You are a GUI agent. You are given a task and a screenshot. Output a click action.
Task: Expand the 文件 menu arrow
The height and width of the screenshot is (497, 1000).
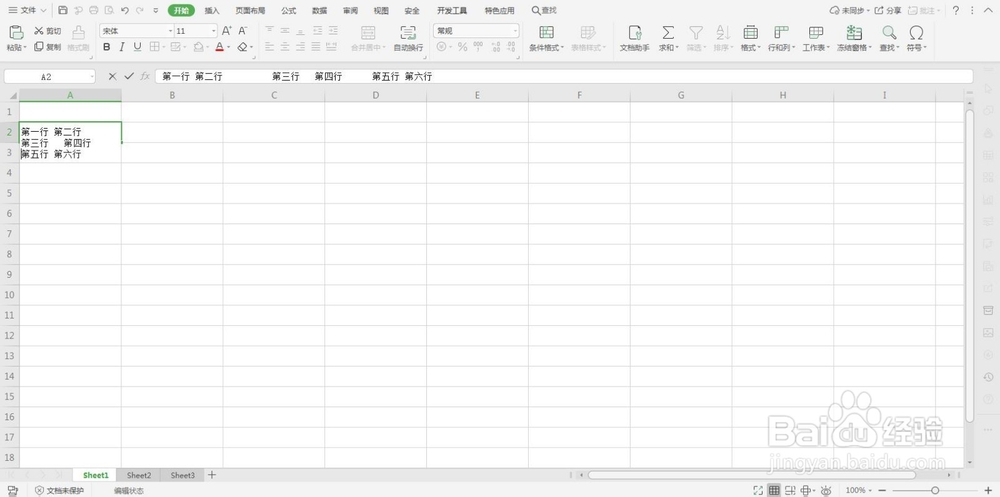pos(43,10)
